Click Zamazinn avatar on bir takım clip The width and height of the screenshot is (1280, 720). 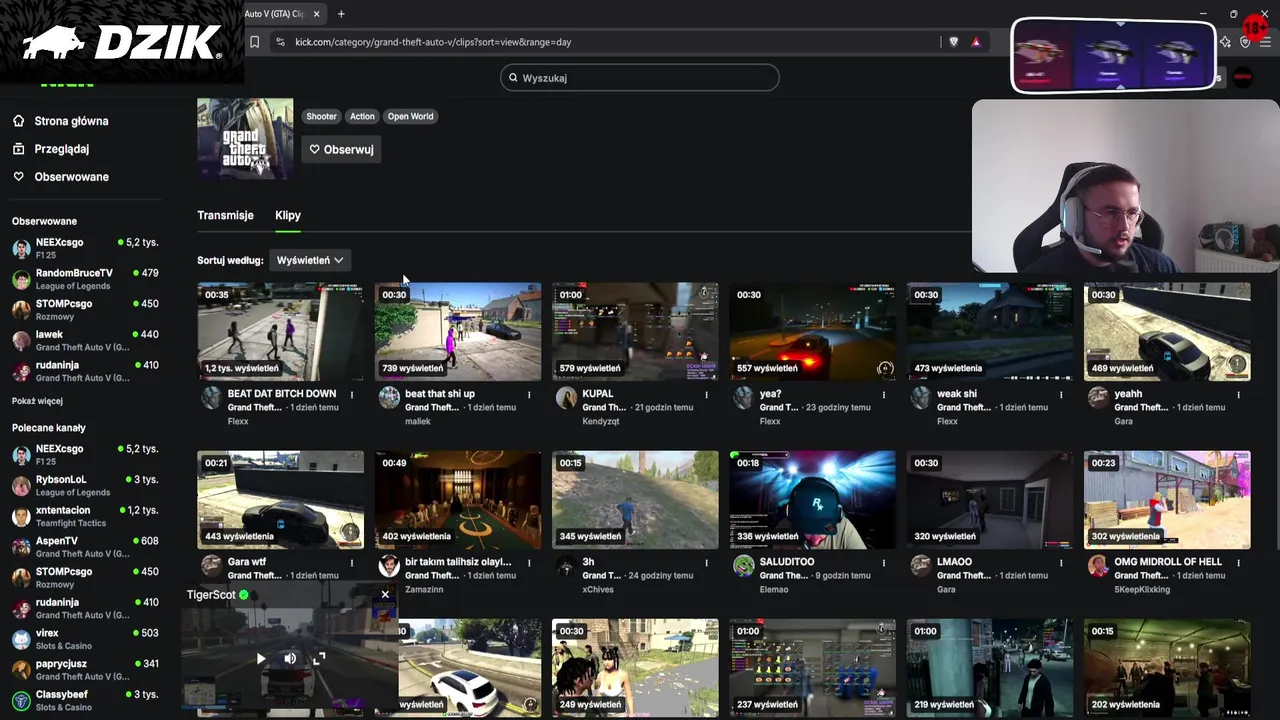point(389,566)
